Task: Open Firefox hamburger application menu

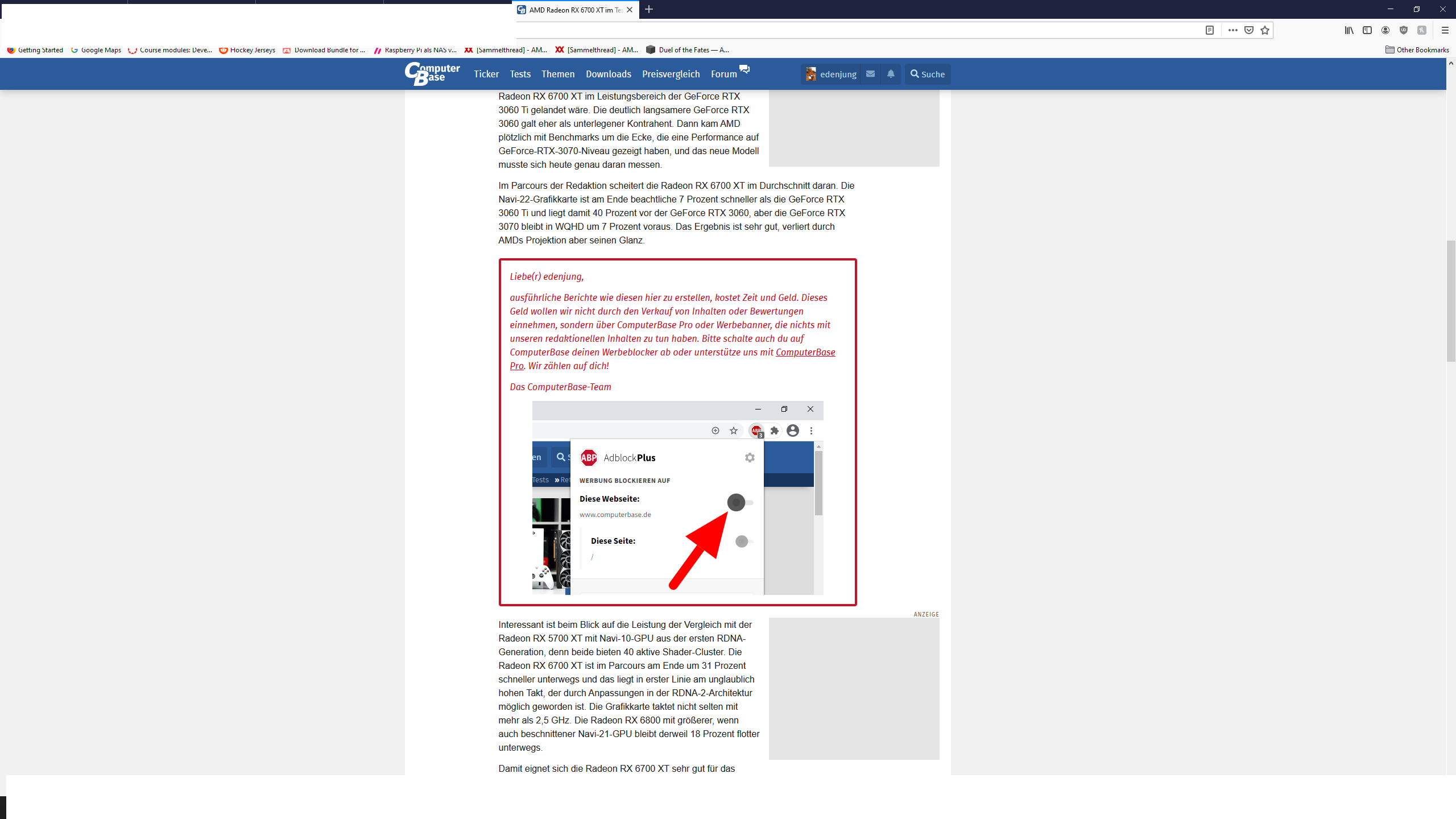Action: [x=1445, y=30]
